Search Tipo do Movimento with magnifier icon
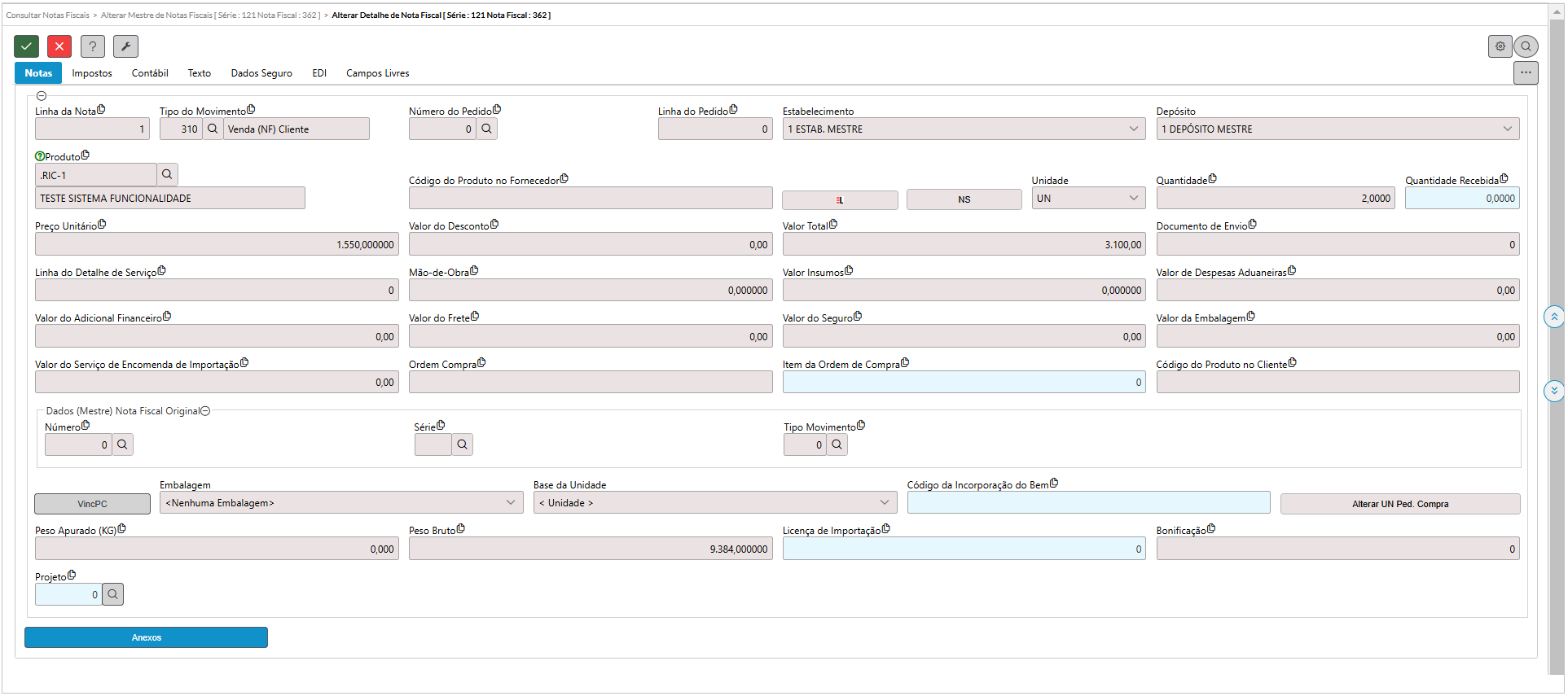The width and height of the screenshot is (1568, 696). pos(213,129)
